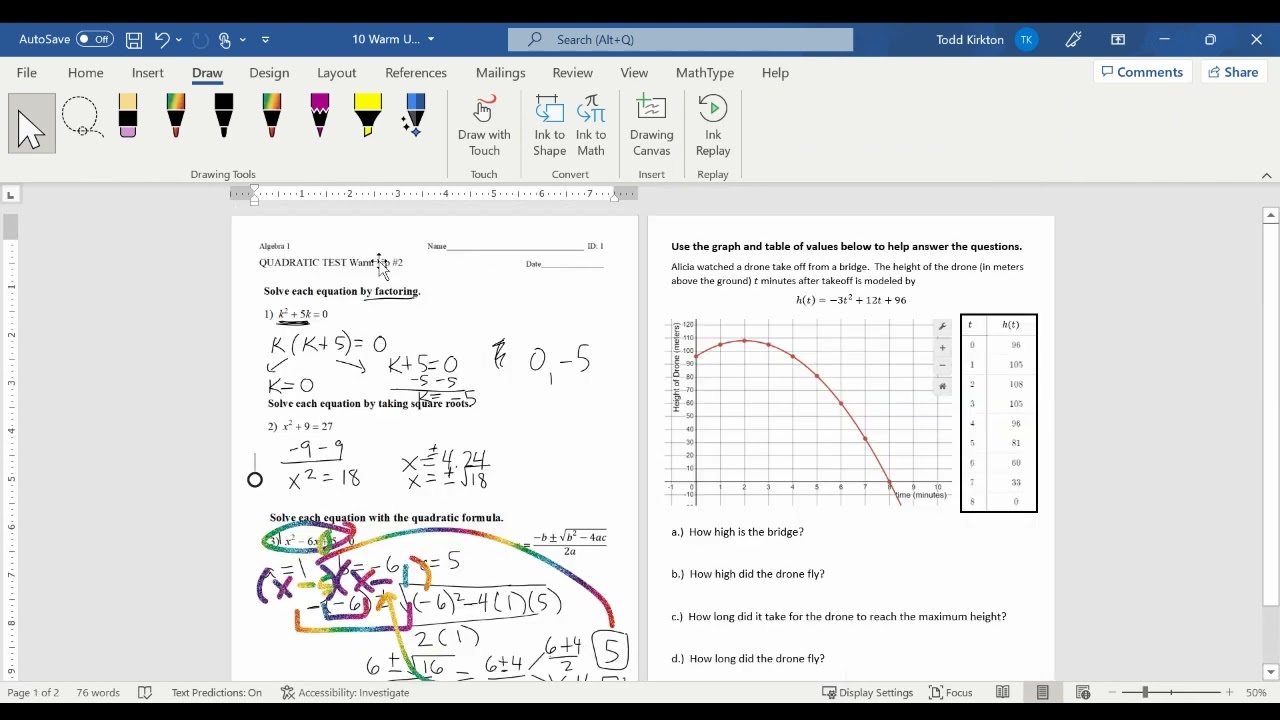Screen dimensions: 1280x720
Task: Zoom in with plus button
Action: click(1229, 692)
